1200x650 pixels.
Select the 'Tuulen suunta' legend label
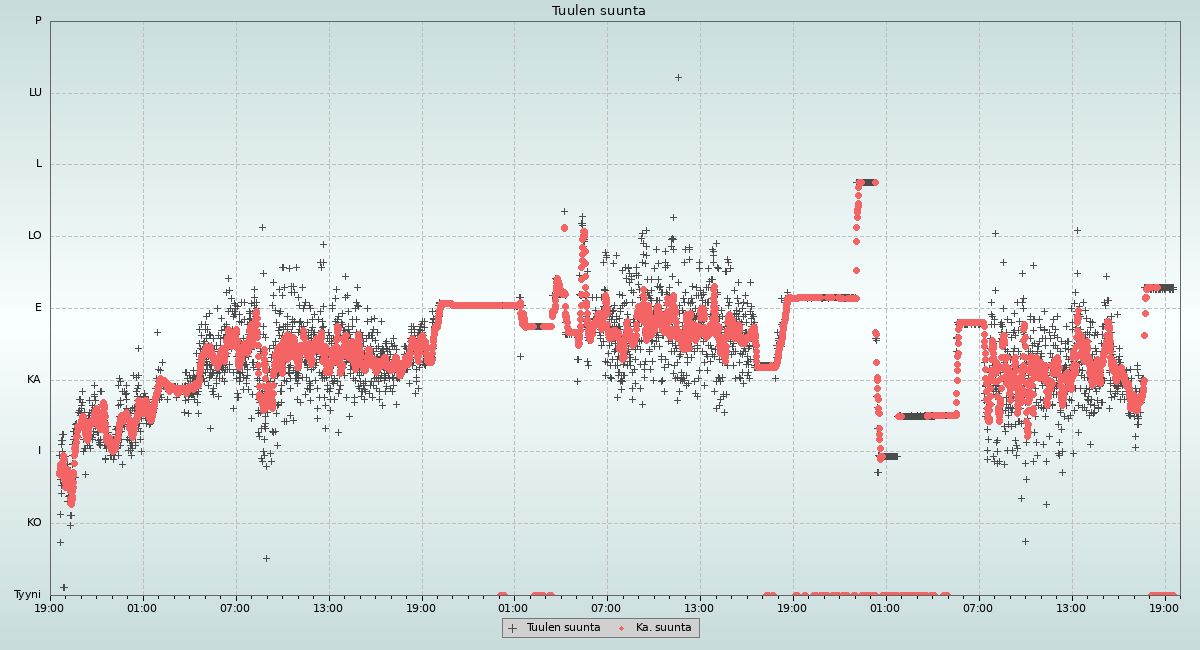[x=563, y=628]
